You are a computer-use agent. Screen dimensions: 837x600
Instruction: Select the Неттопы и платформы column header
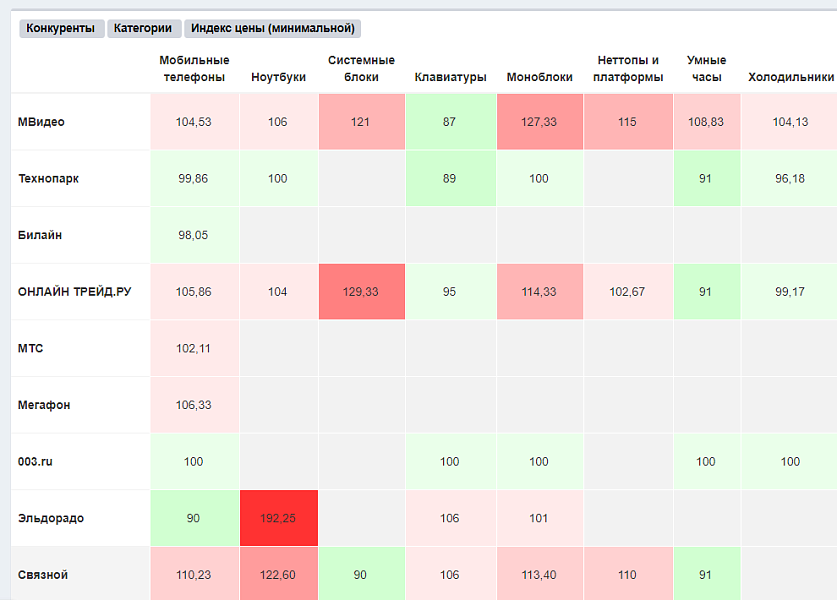627,69
